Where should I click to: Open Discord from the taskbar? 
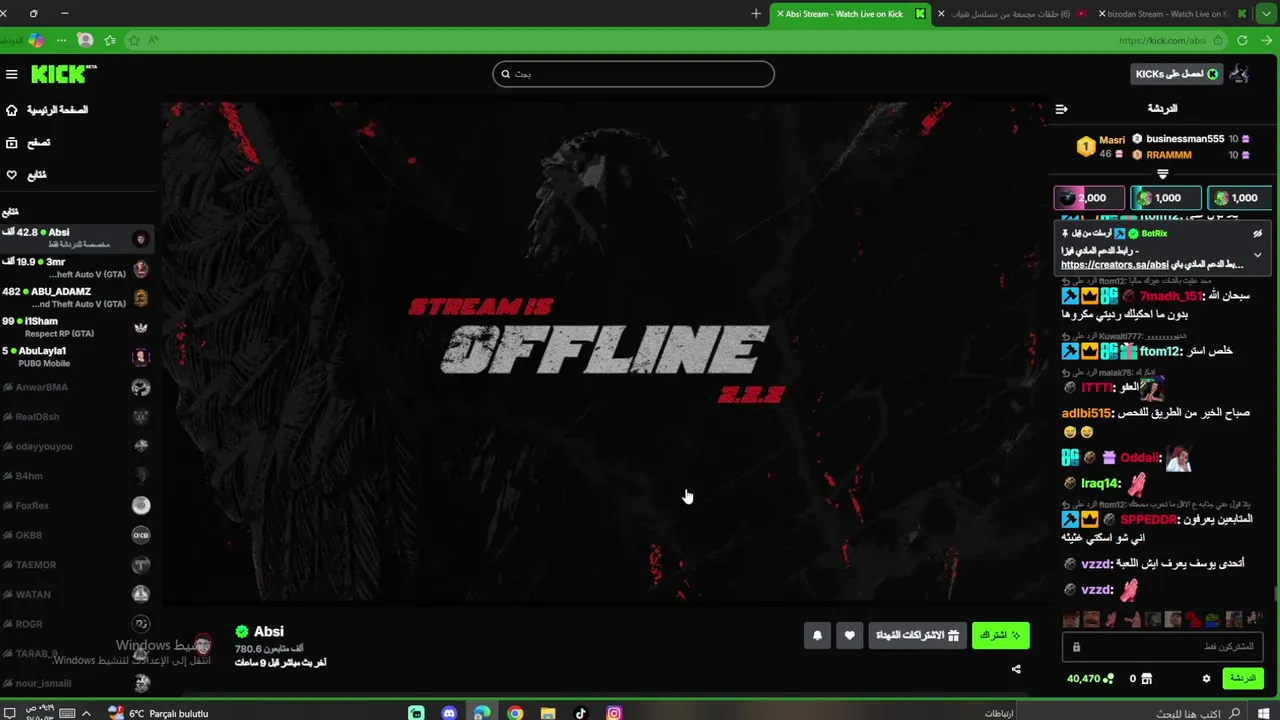(449, 713)
